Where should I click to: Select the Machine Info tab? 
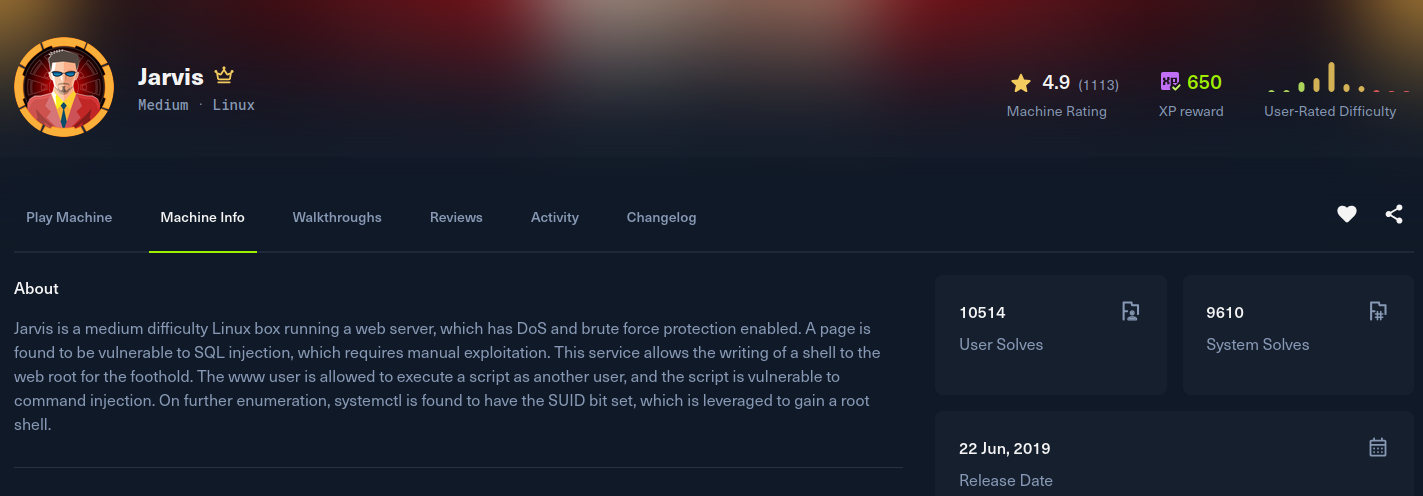point(203,217)
